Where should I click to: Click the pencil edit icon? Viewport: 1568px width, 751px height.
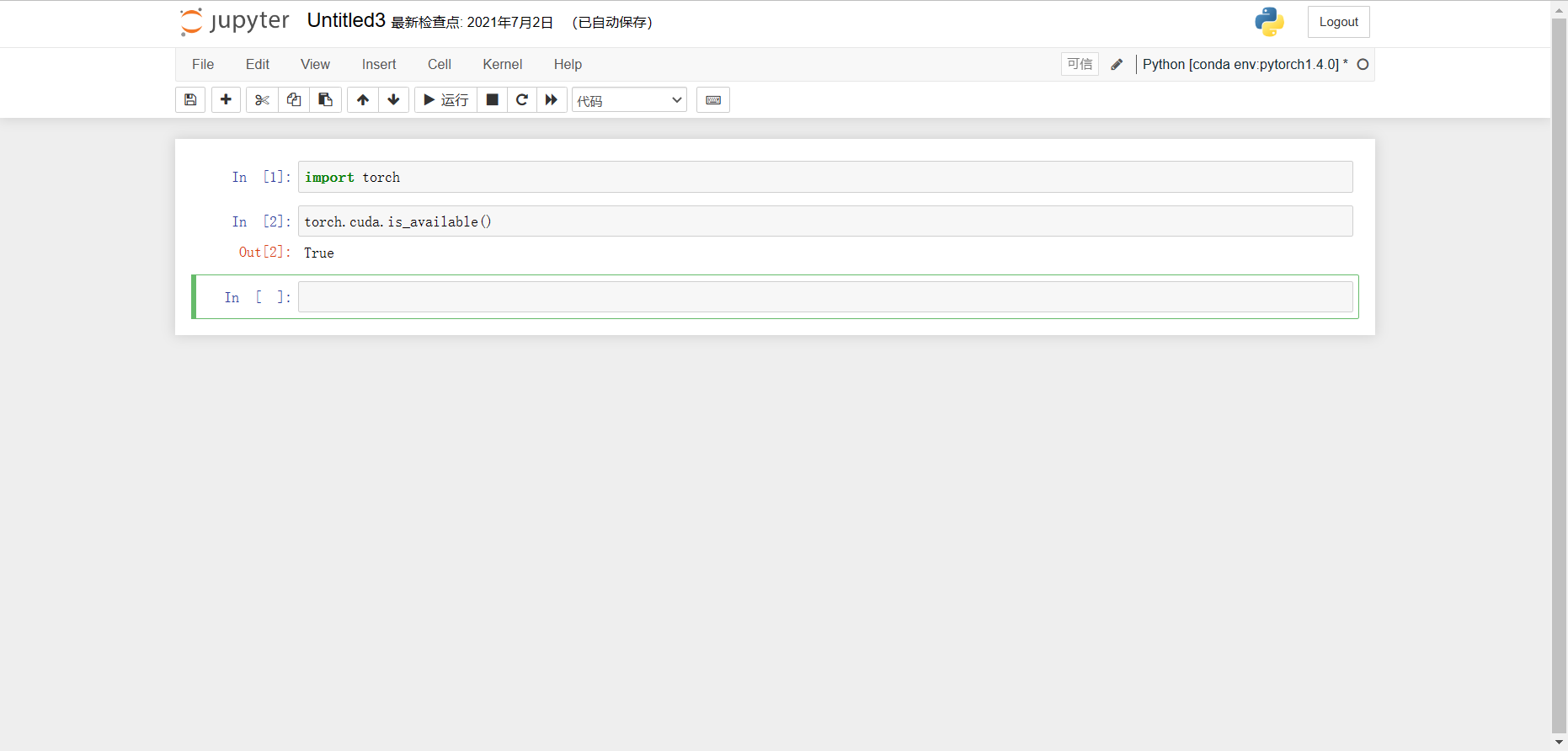pyautogui.click(x=1117, y=65)
